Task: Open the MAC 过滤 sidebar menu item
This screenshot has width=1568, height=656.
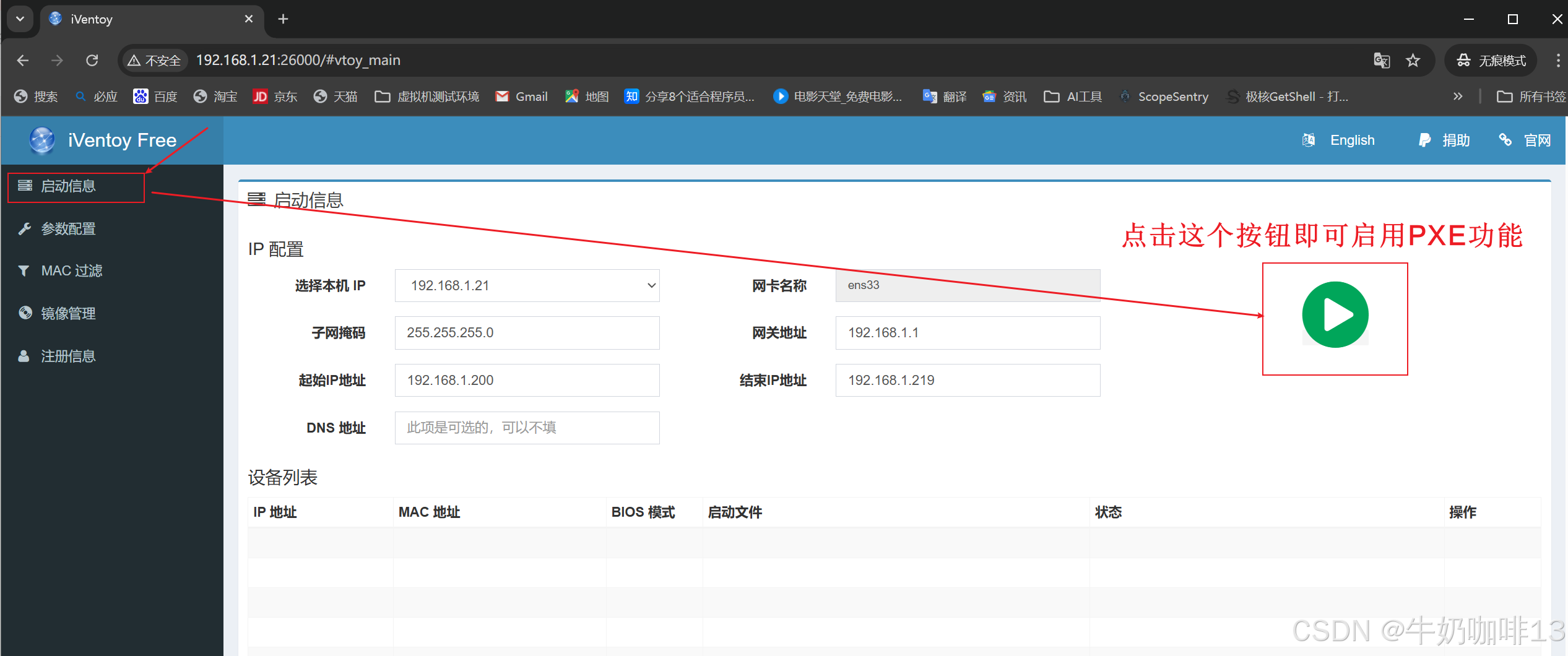Action: 71,271
